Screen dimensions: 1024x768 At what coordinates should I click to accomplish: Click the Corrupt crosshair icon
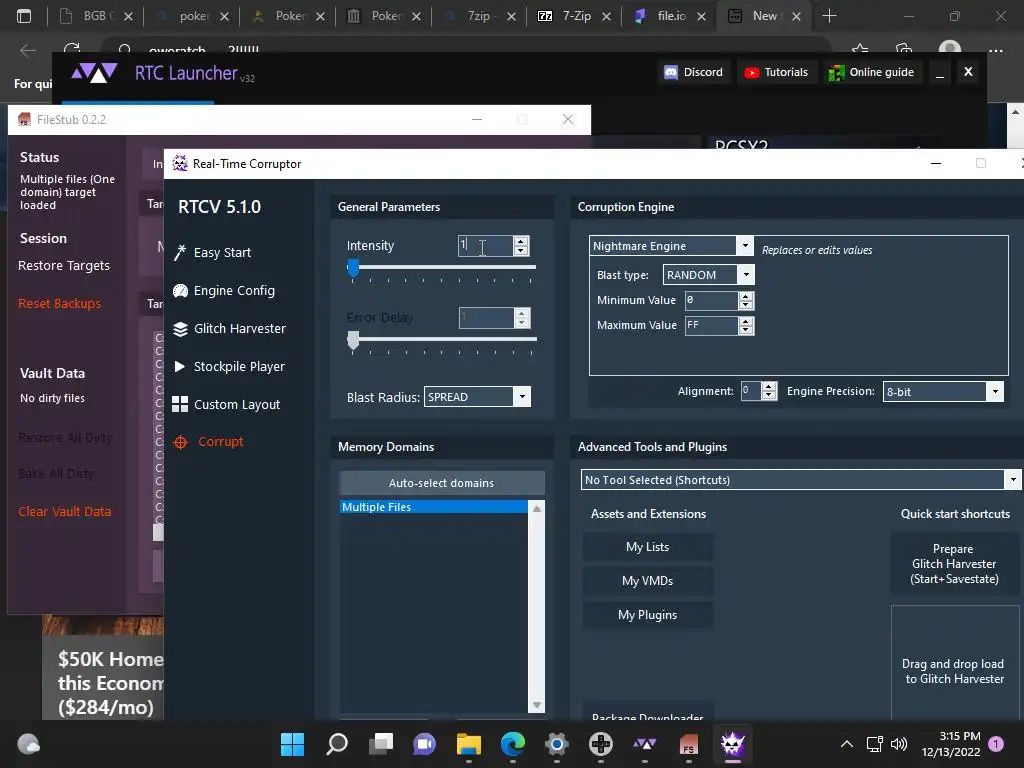(x=180, y=442)
